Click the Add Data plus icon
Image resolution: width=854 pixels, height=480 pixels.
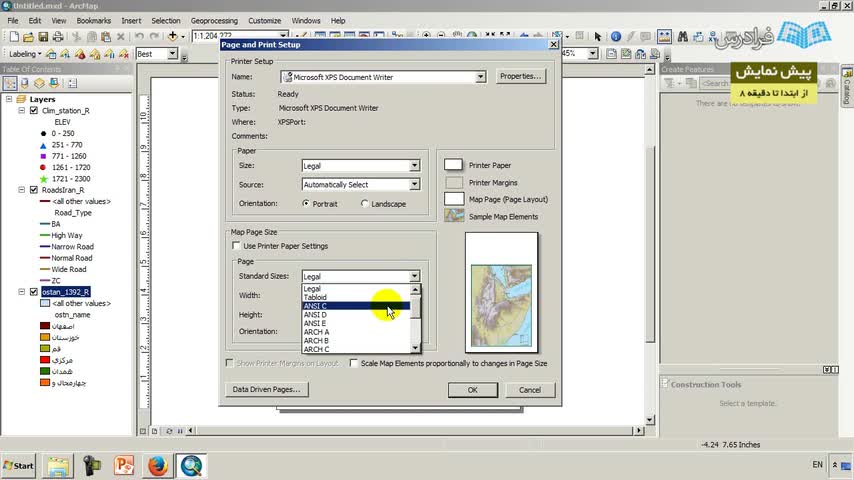coord(173,37)
